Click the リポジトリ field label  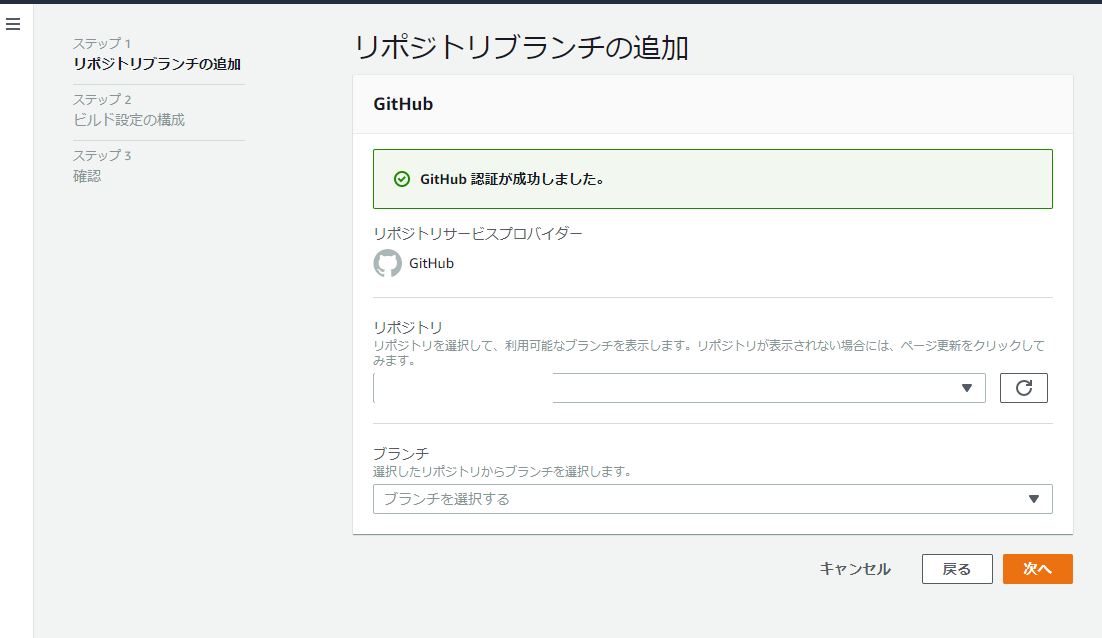point(408,327)
